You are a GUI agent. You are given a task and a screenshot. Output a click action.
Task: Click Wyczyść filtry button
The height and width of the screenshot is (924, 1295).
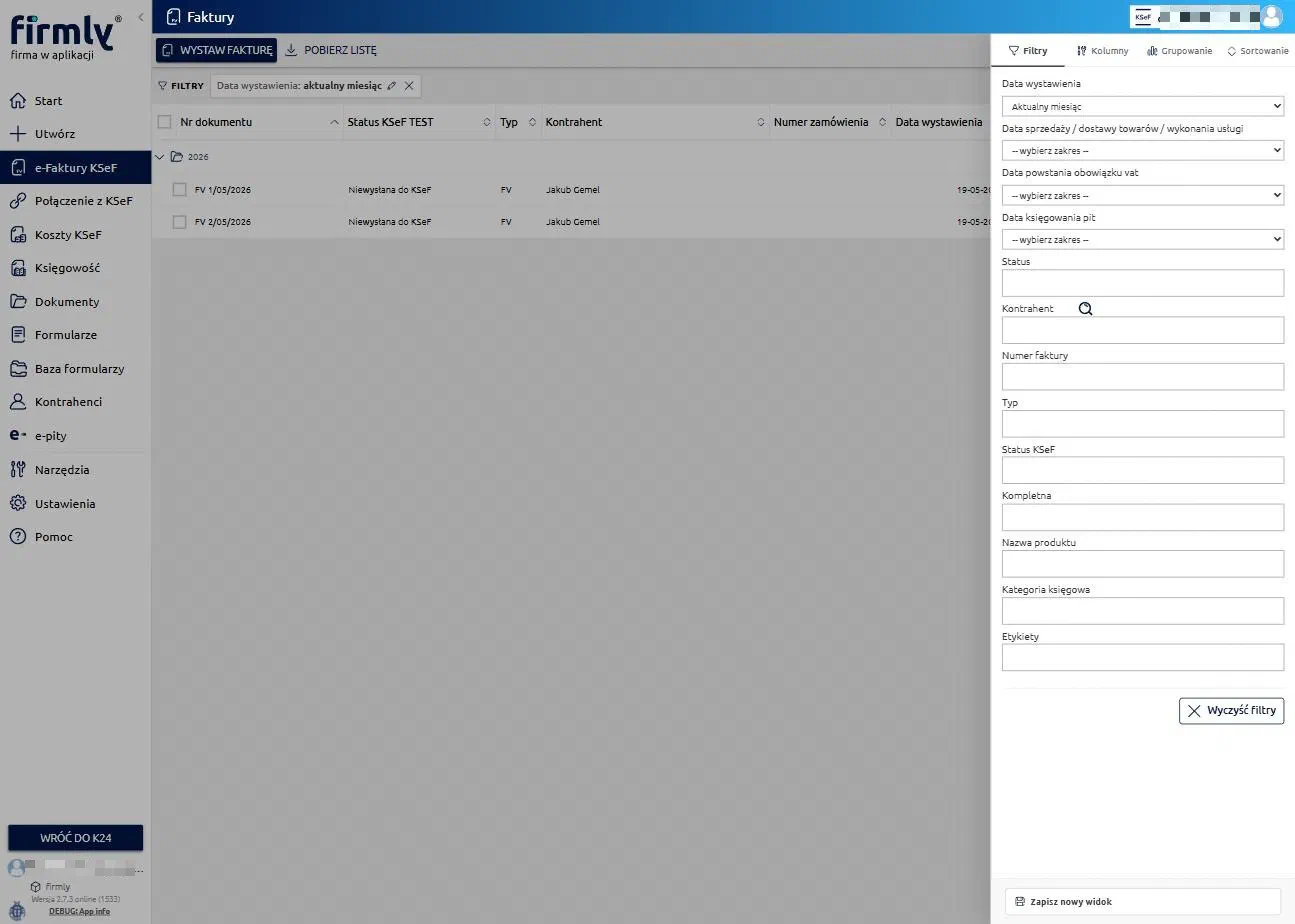[1231, 711]
